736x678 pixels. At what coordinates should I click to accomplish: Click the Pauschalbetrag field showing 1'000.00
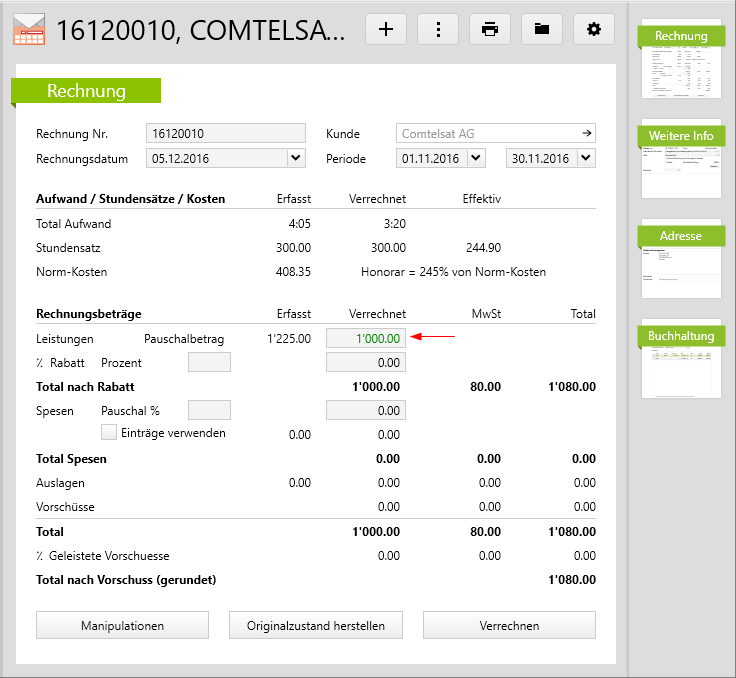point(366,339)
